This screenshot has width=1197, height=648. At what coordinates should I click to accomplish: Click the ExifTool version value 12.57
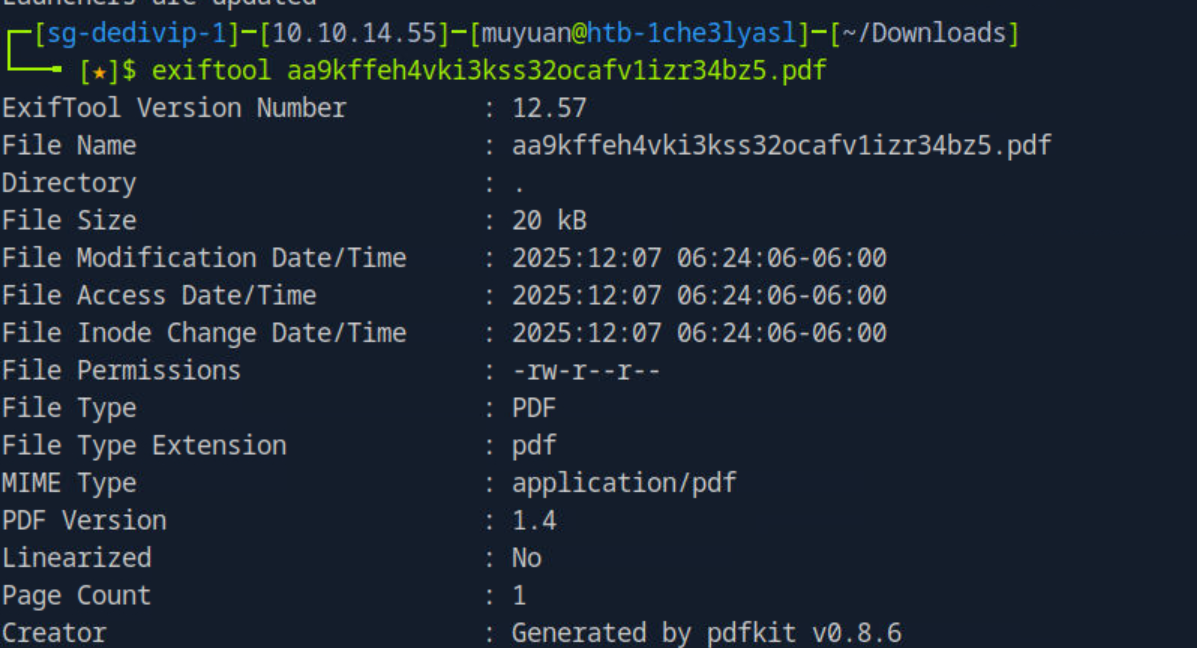tap(549, 108)
